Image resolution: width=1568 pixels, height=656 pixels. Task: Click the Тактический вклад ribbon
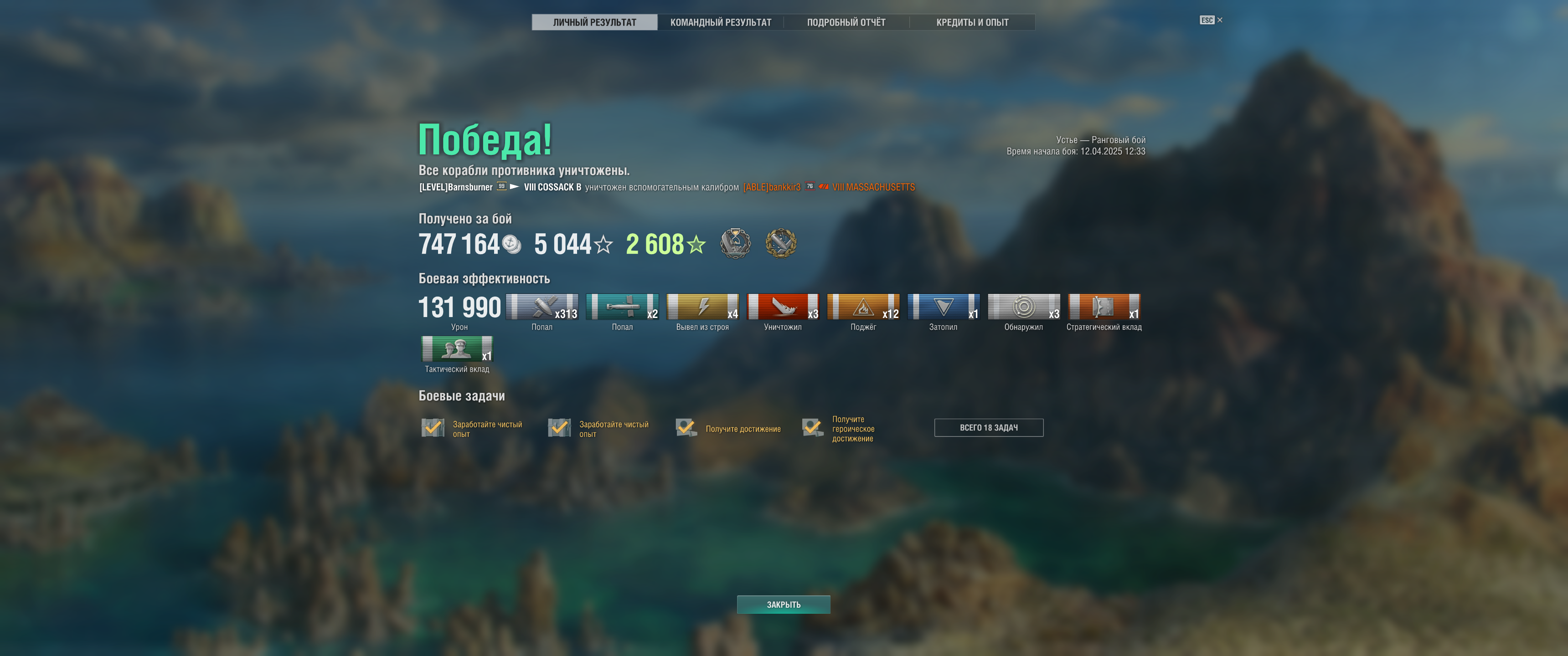tap(457, 348)
